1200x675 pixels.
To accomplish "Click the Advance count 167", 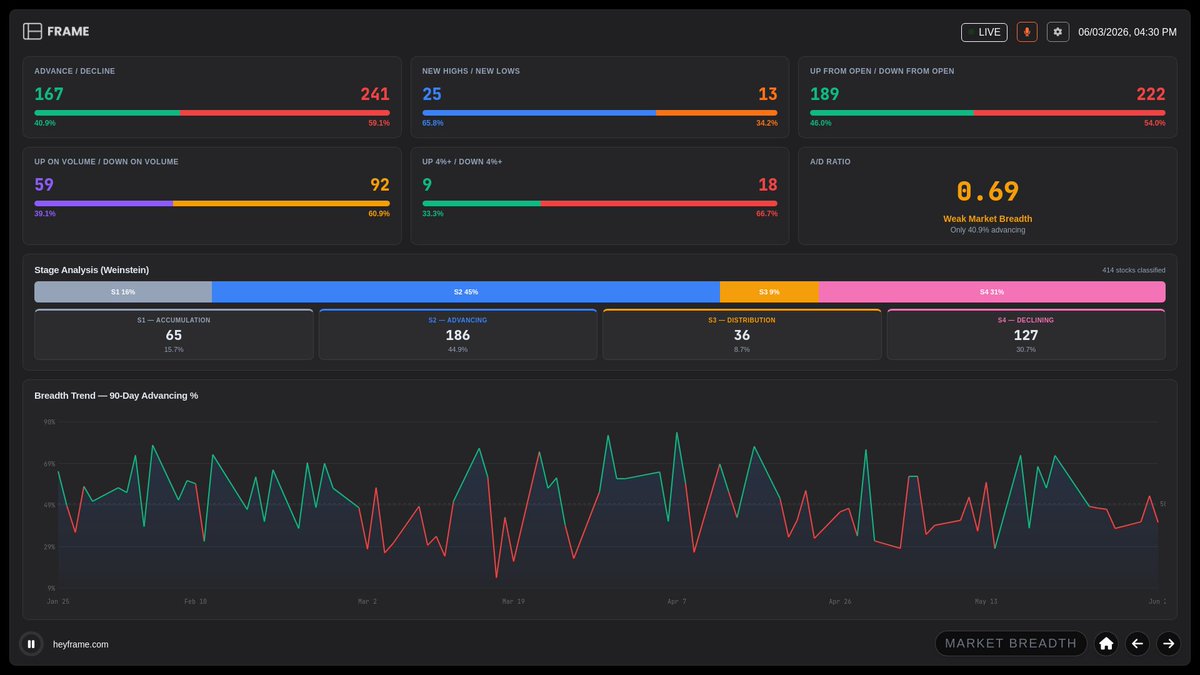I will 49,94.
